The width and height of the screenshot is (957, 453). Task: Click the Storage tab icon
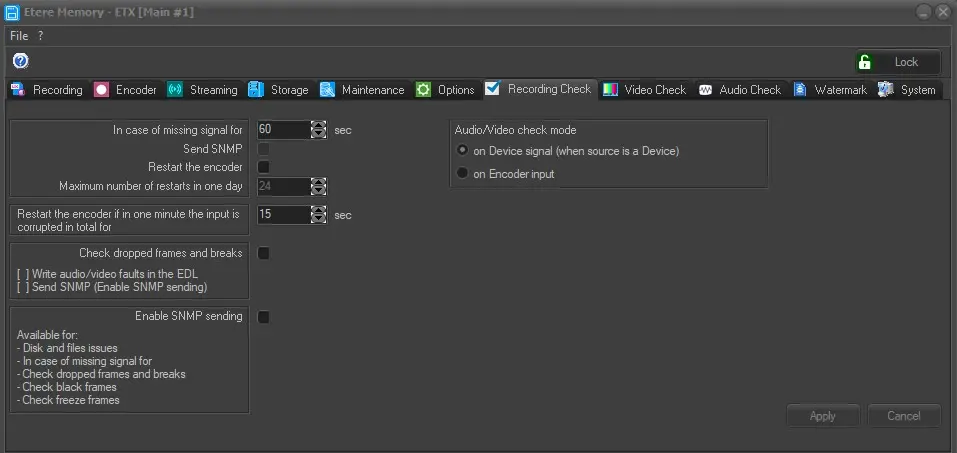(256, 90)
